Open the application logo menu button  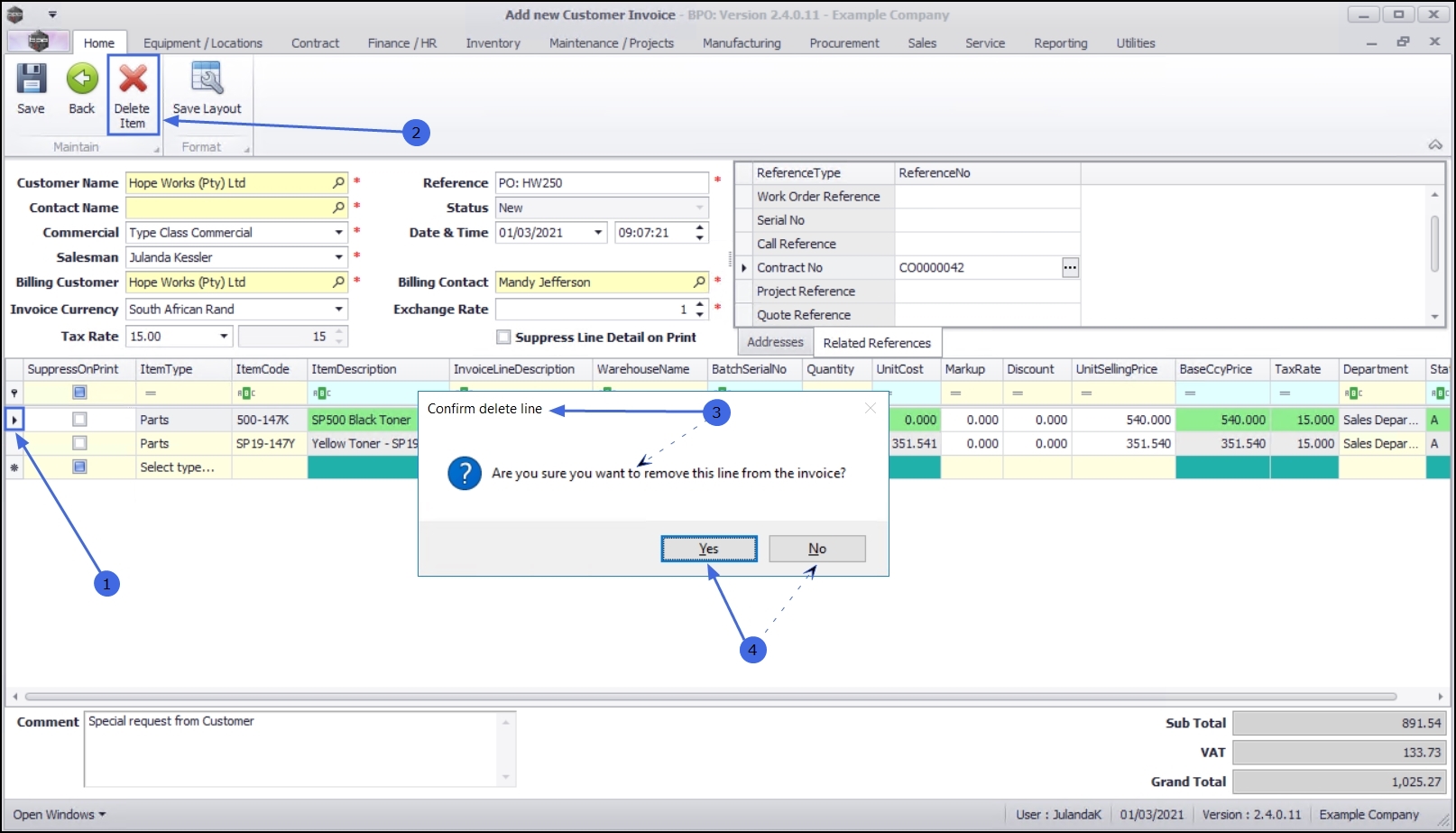pos(38,42)
